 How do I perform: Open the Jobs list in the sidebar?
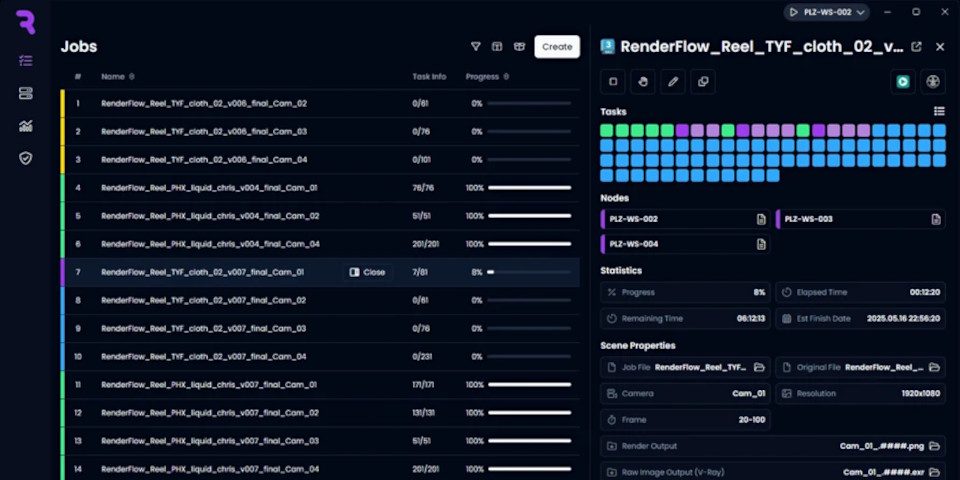[26, 60]
